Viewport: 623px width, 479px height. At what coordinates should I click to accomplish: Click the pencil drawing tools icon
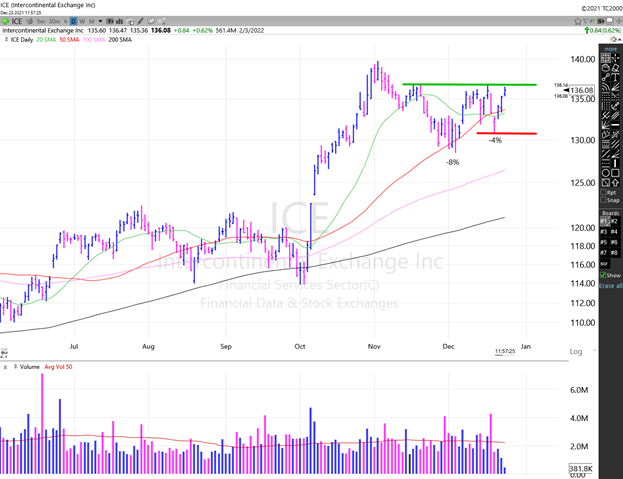tap(140, 21)
